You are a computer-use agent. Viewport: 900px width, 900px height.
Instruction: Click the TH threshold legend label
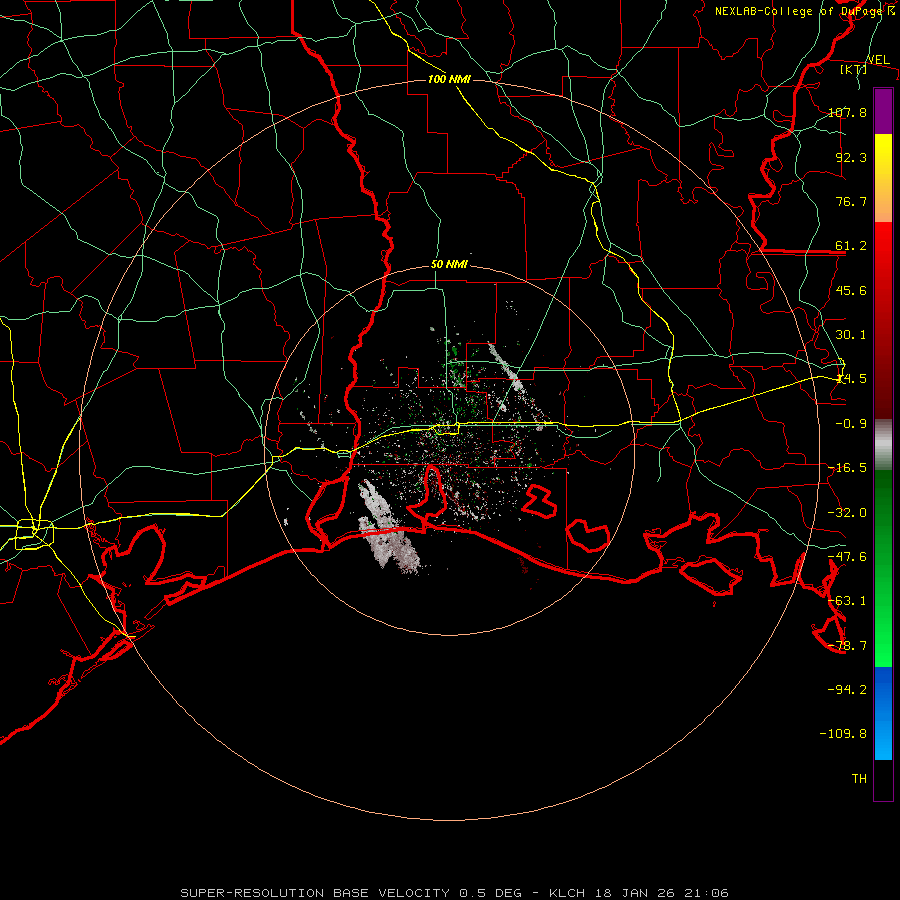859,779
